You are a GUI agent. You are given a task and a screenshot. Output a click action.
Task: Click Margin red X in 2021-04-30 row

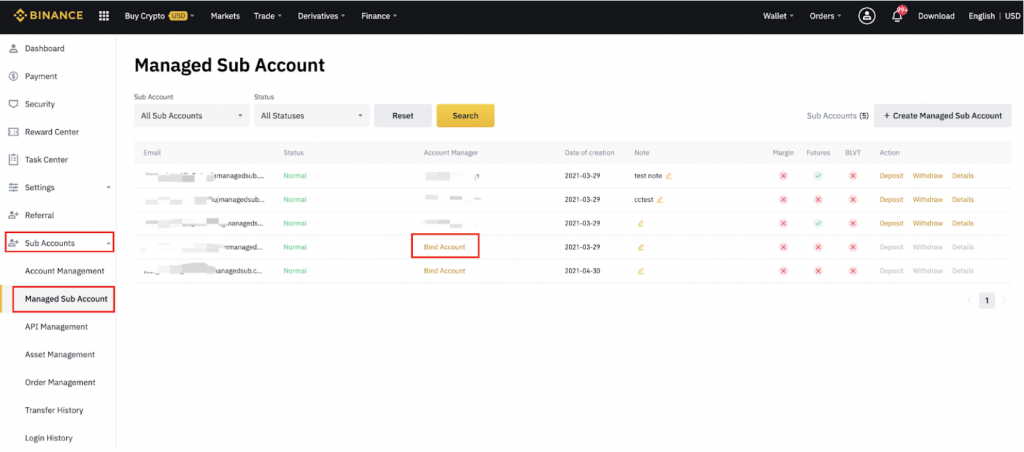783,271
